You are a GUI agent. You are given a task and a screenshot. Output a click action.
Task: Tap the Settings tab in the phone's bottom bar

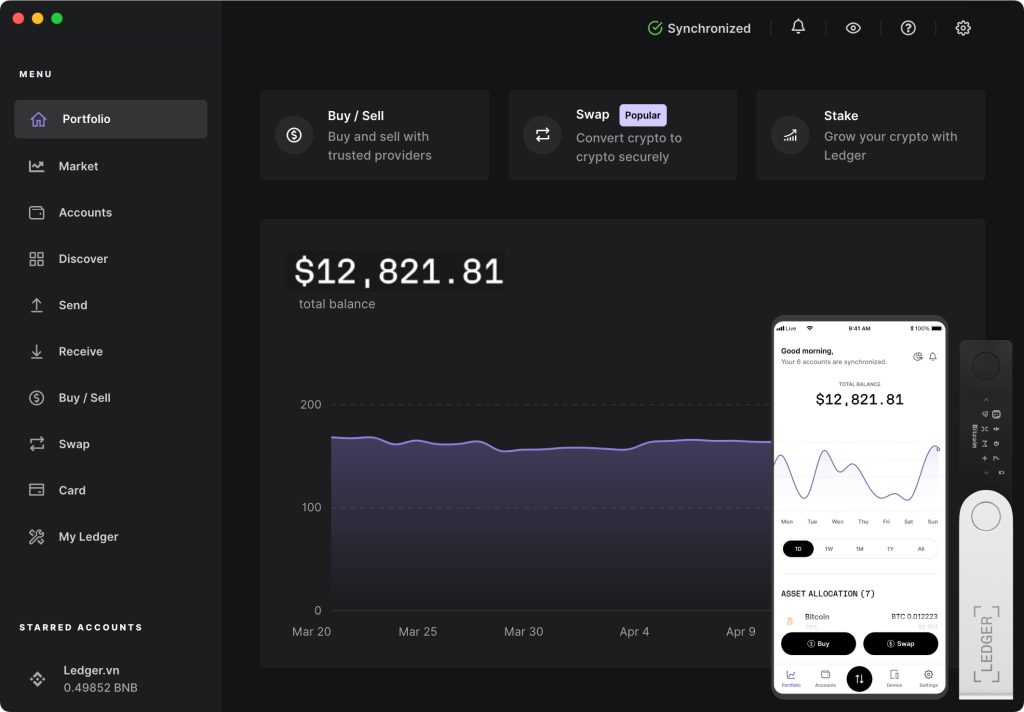928,679
